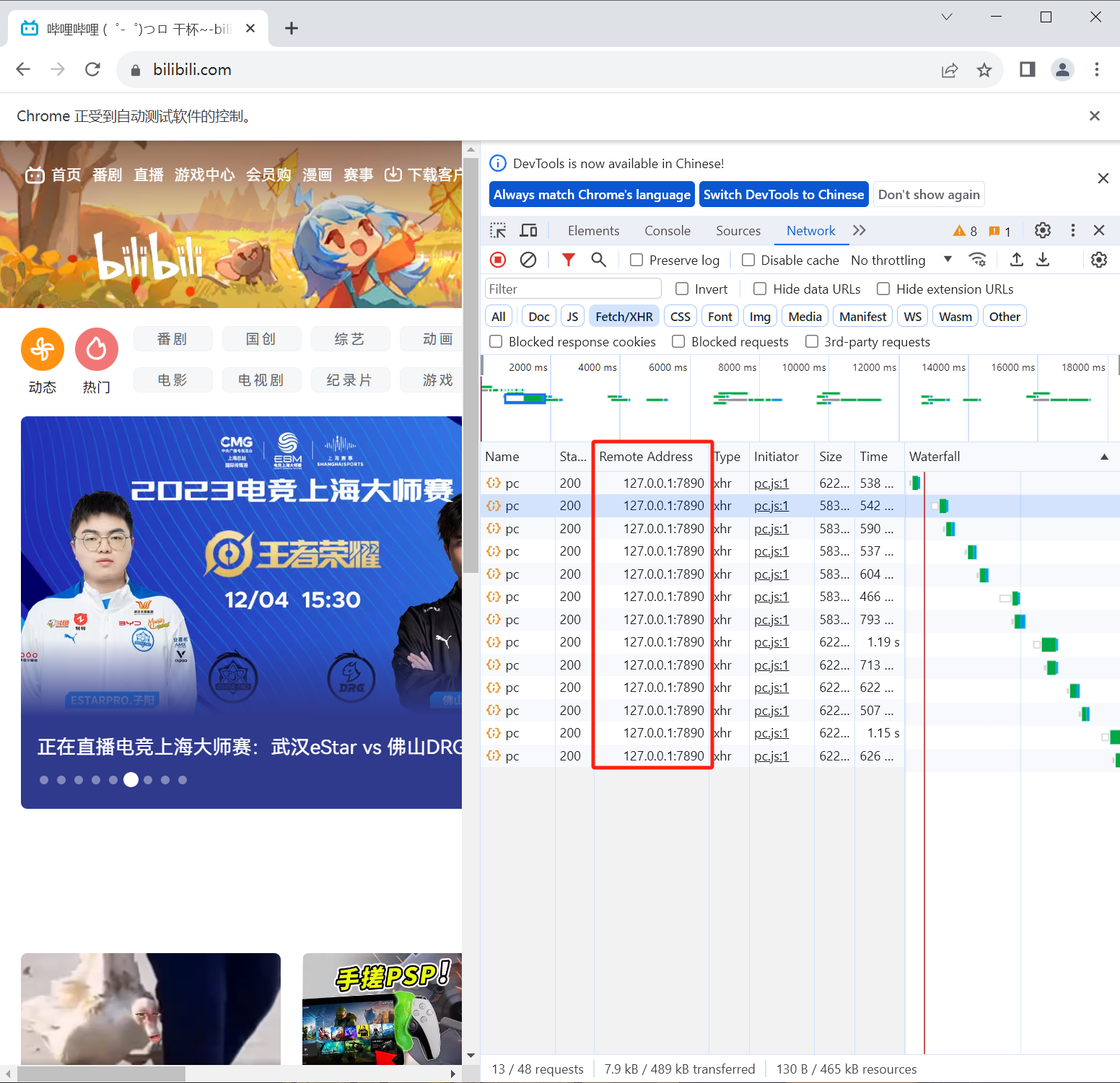Image resolution: width=1120 pixels, height=1083 pixels.
Task: Close the DevTools panel
Action: [x=1099, y=231]
